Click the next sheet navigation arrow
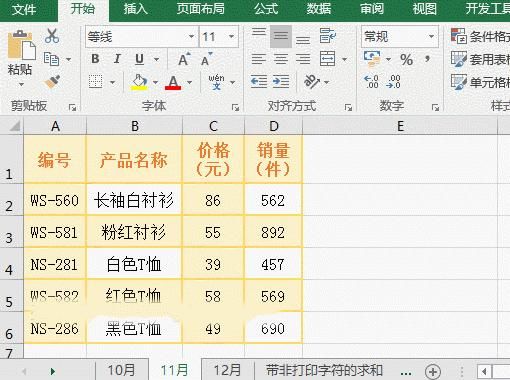Viewport: 510px width, 380px height. 52,371
